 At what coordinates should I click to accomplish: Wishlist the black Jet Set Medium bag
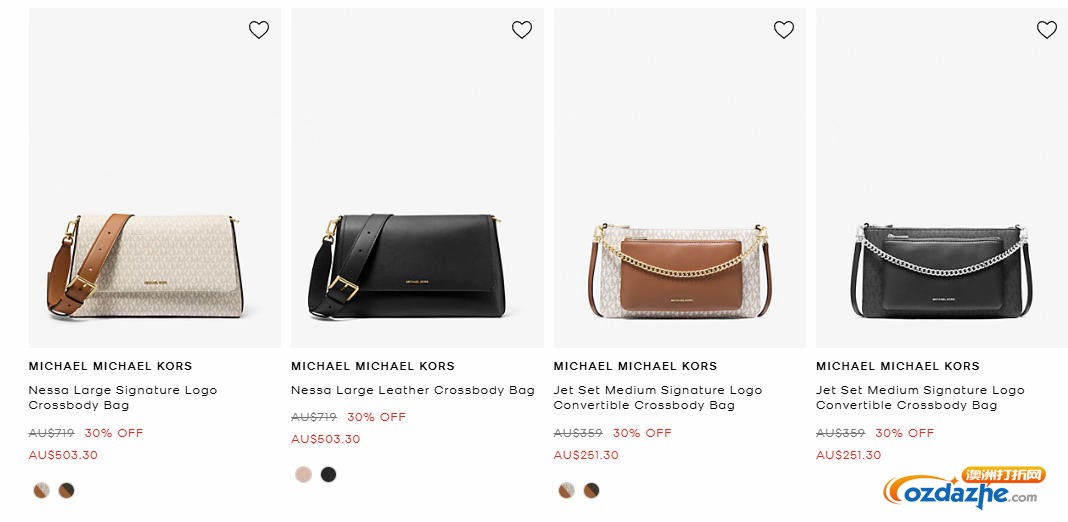(1047, 30)
